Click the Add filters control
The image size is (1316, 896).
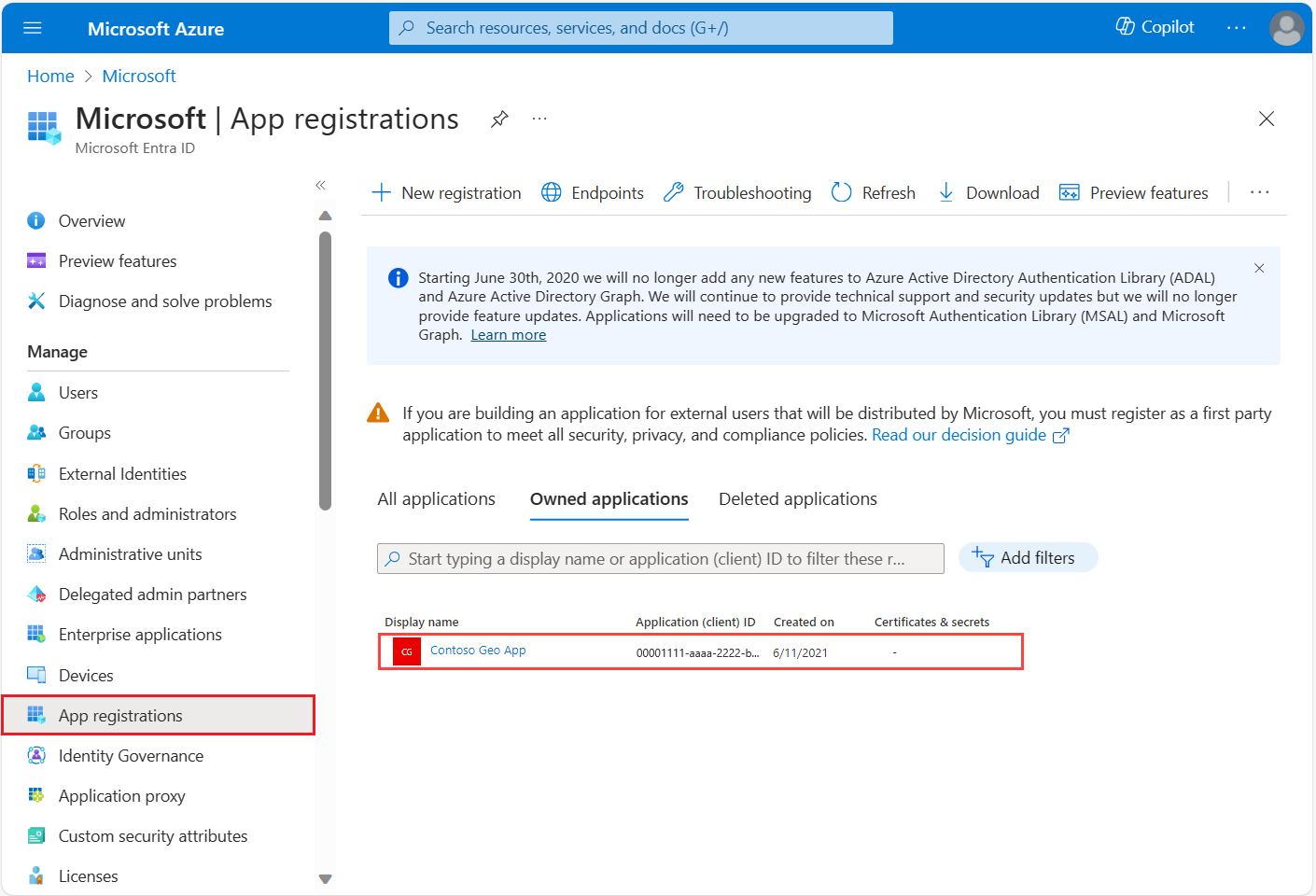coord(1028,557)
